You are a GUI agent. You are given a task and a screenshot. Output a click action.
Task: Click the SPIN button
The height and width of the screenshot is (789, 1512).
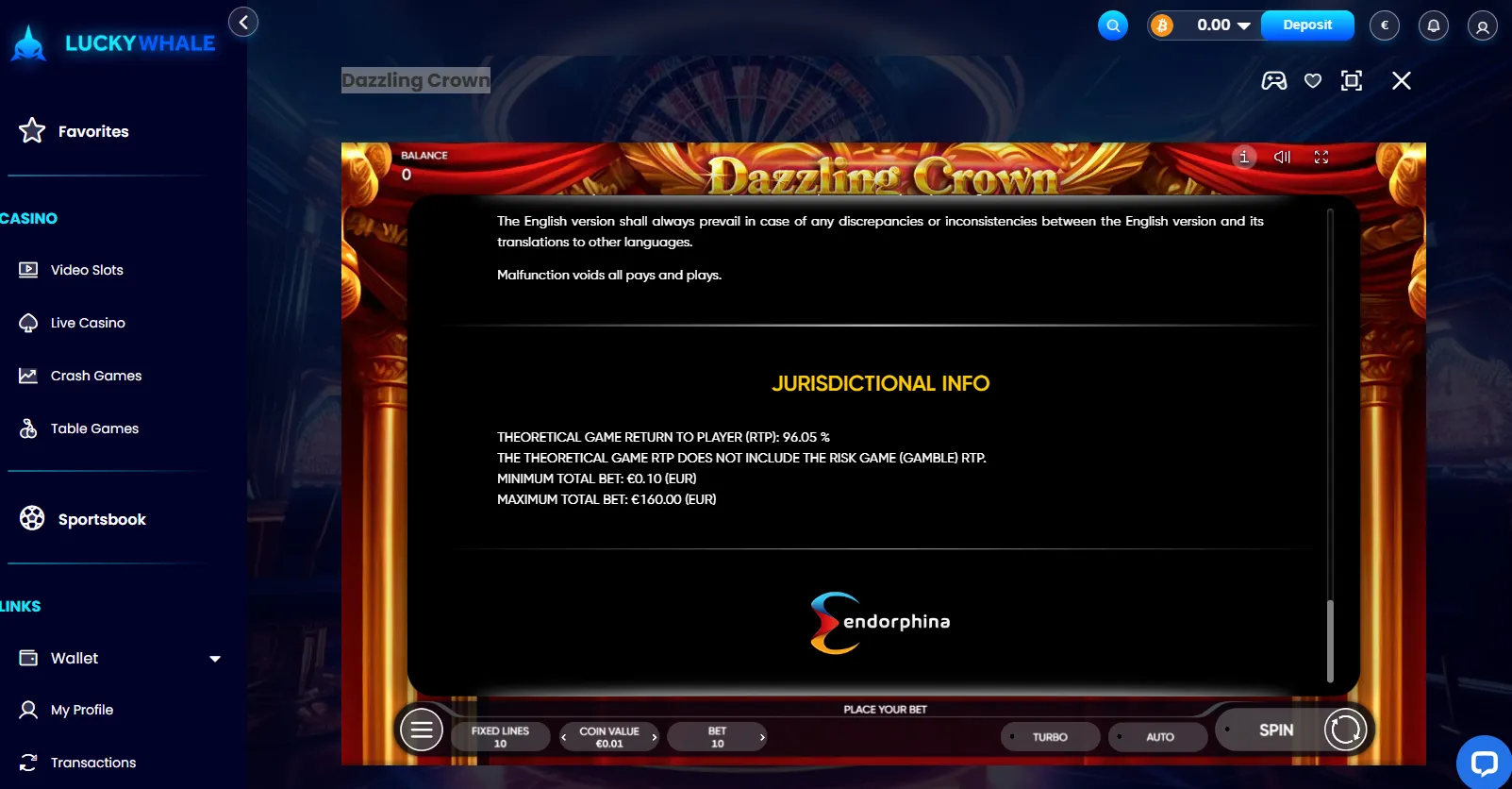pos(1276,730)
